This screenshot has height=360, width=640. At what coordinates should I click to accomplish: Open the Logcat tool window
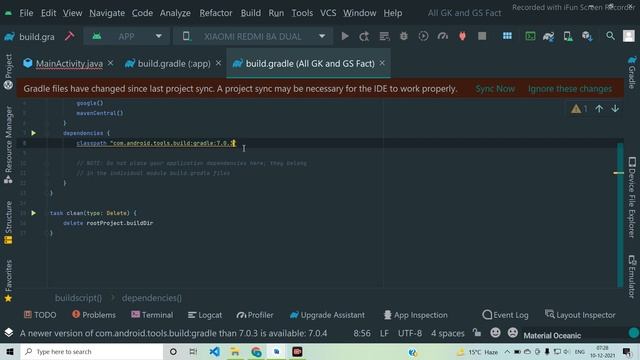205,315
